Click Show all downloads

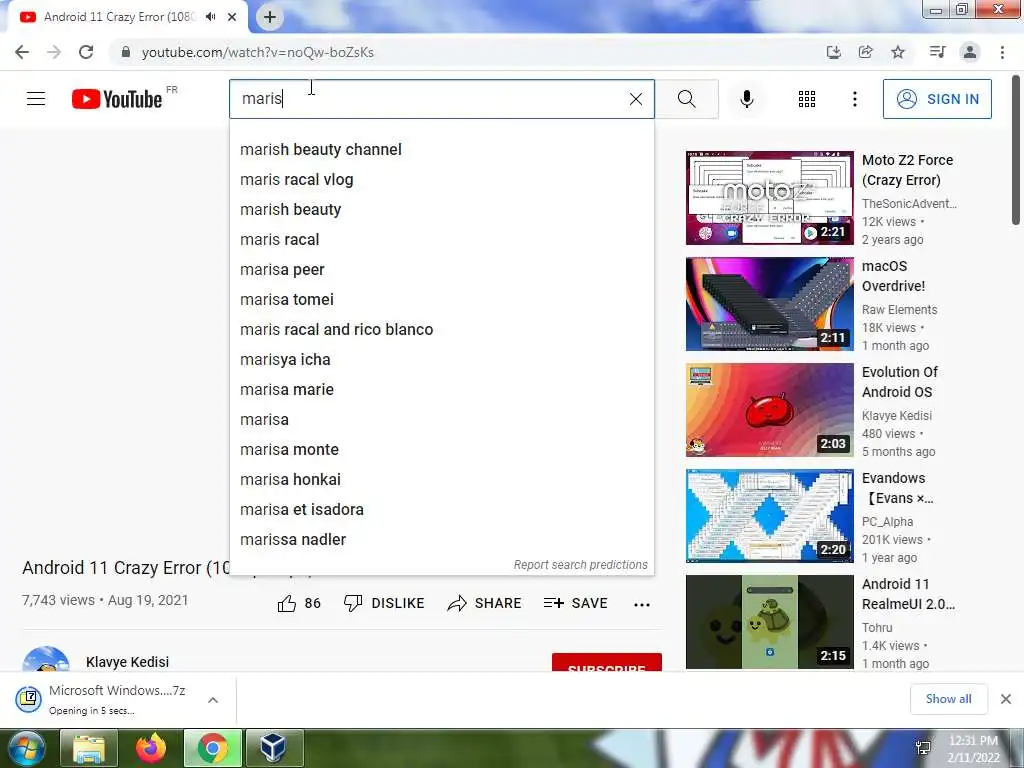[948, 699]
